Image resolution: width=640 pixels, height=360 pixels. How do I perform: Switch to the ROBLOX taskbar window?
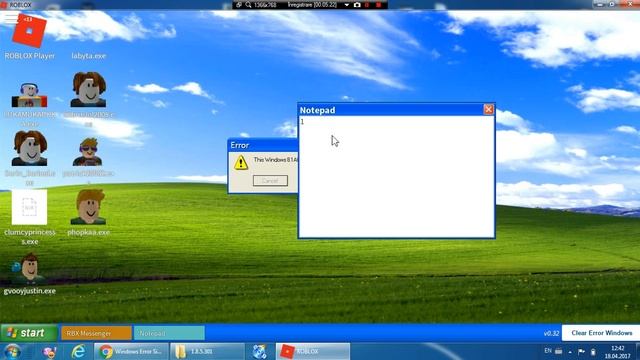[313, 351]
